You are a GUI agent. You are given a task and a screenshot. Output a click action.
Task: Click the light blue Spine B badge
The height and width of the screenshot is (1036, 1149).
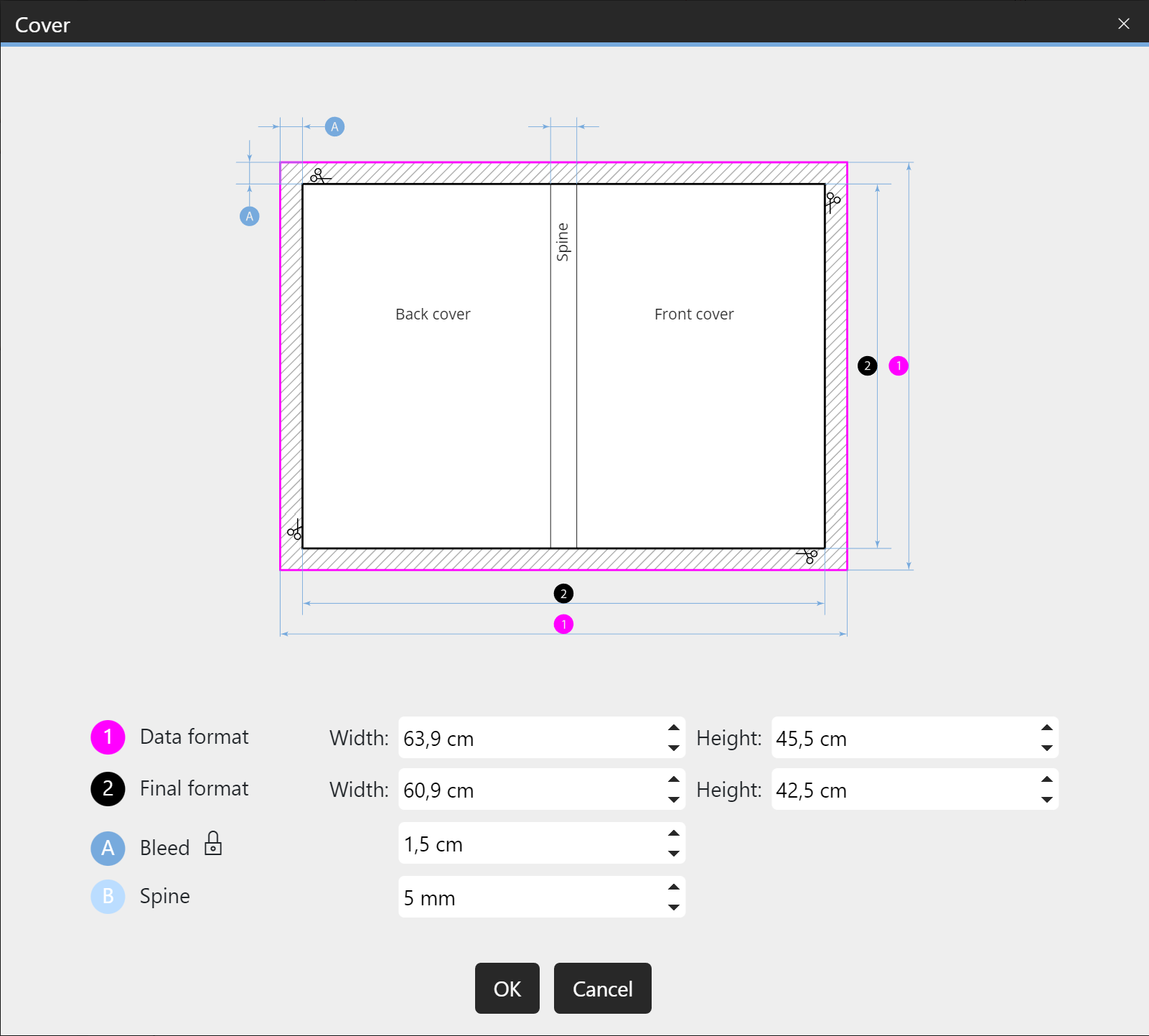[108, 897]
